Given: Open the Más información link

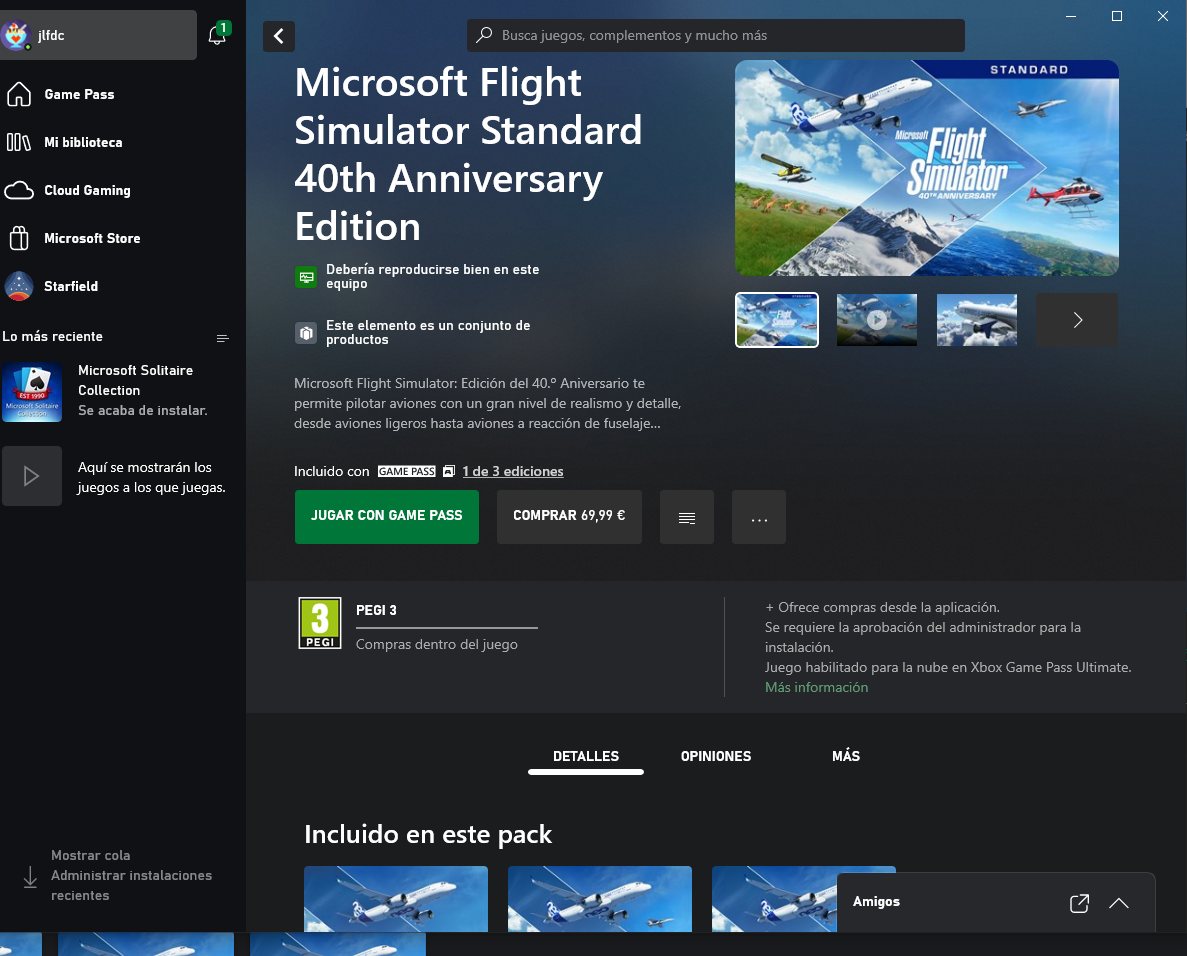Looking at the screenshot, I should click(x=816, y=687).
